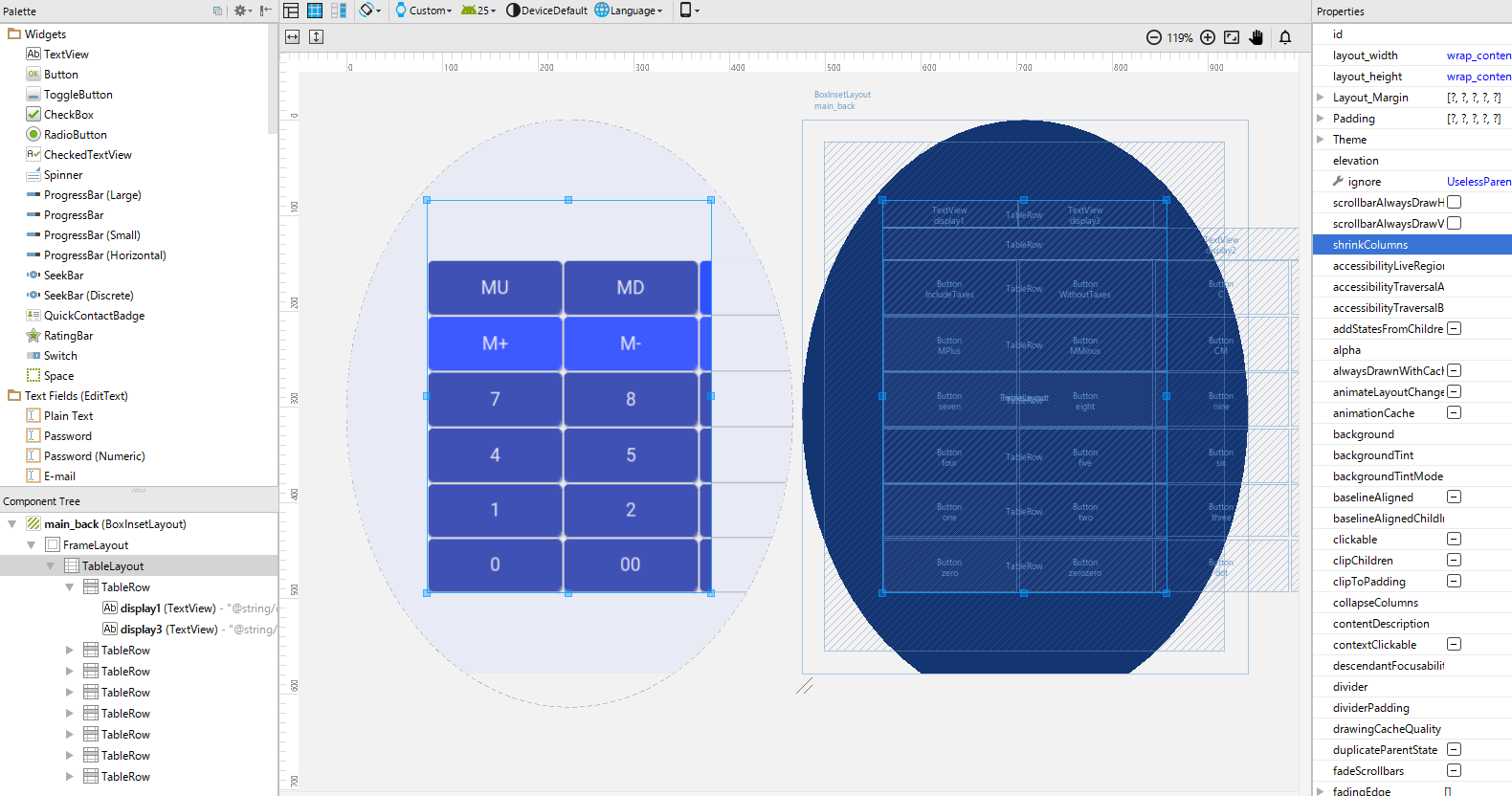Select SeekBar (Discrete) in the palette
The image size is (1512, 796).
point(88,296)
